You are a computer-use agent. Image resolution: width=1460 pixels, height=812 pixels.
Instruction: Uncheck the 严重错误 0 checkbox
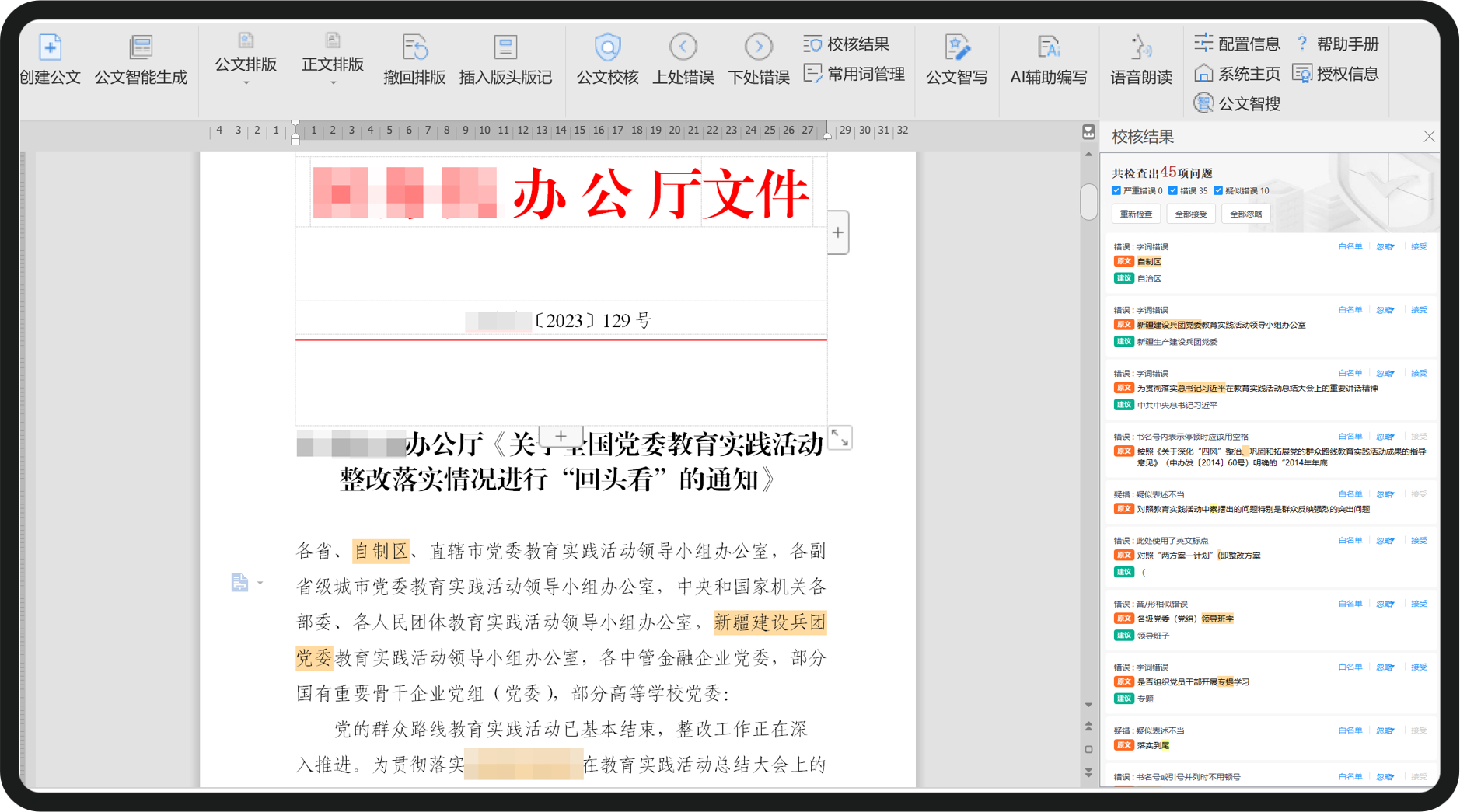[1116, 190]
